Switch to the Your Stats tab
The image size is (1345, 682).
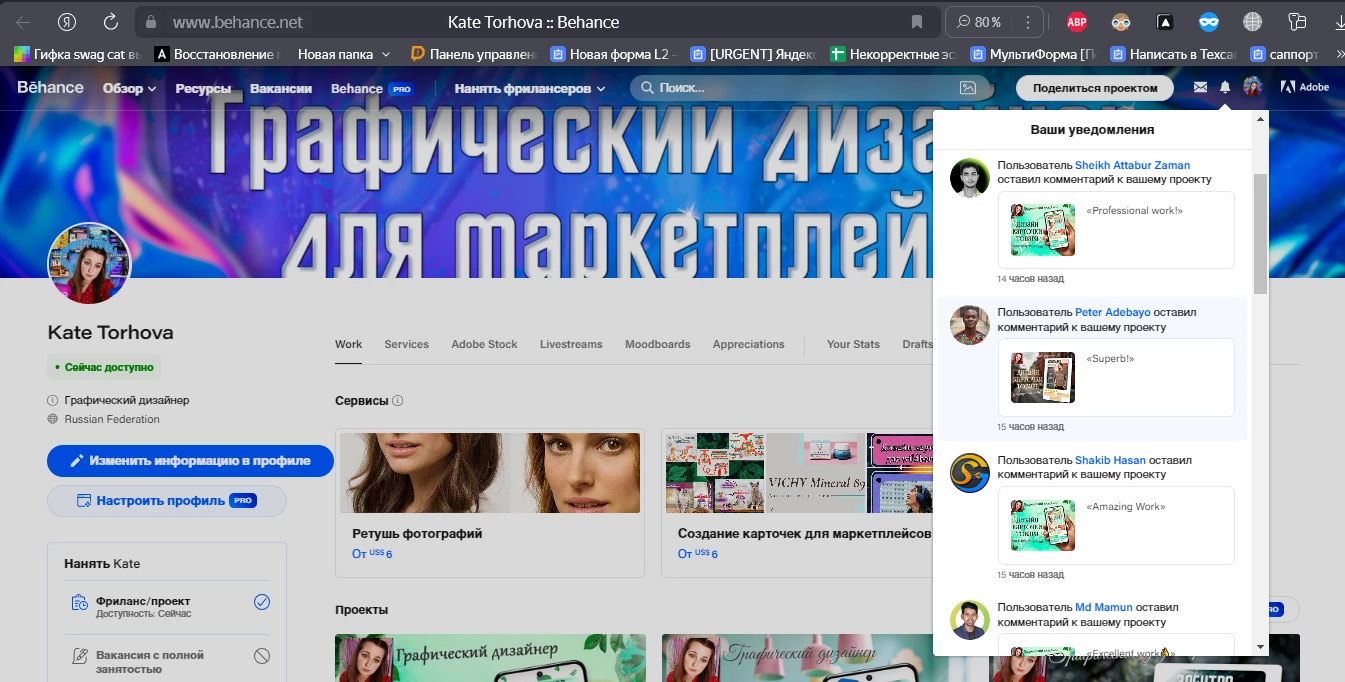click(x=853, y=344)
